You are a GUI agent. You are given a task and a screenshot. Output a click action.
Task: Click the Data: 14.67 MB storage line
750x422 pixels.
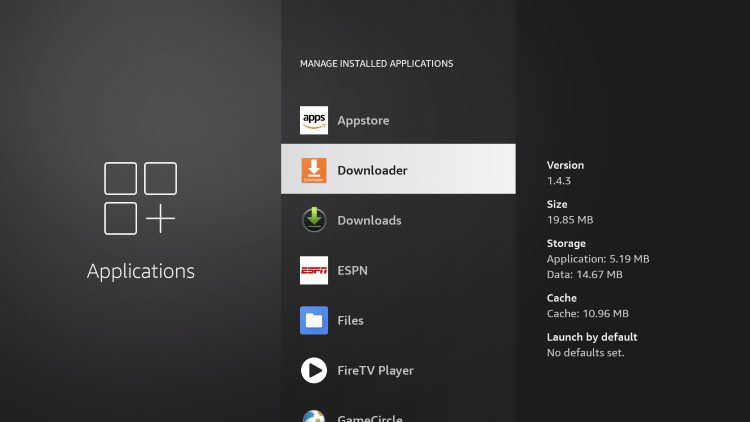click(x=585, y=275)
